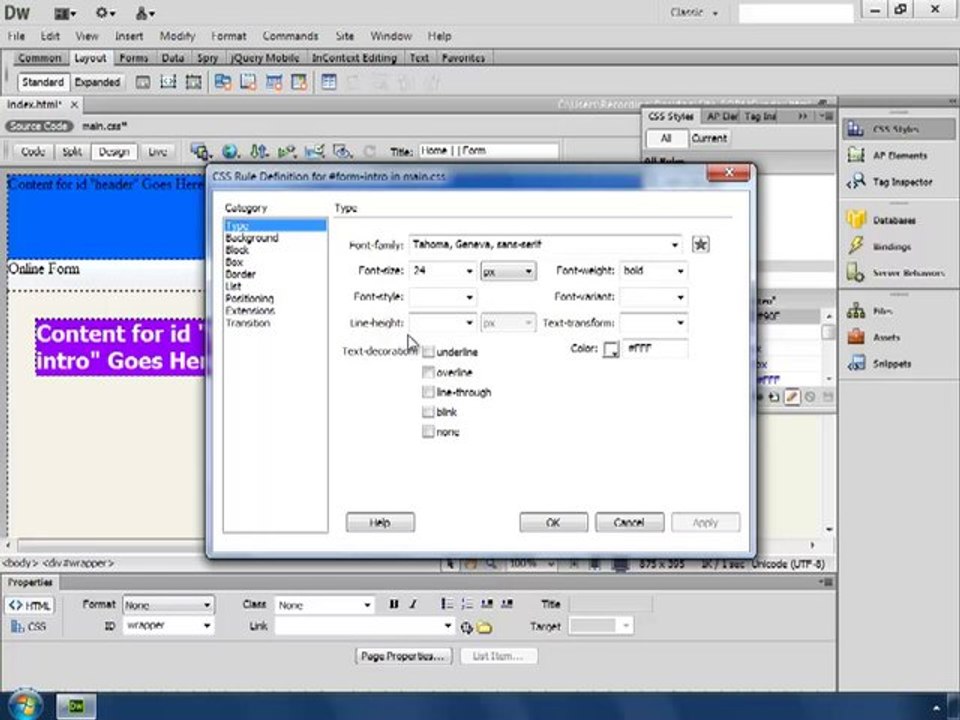The width and height of the screenshot is (960, 720).
Task: Click the Preview in Browser globe icon
Action: click(230, 151)
